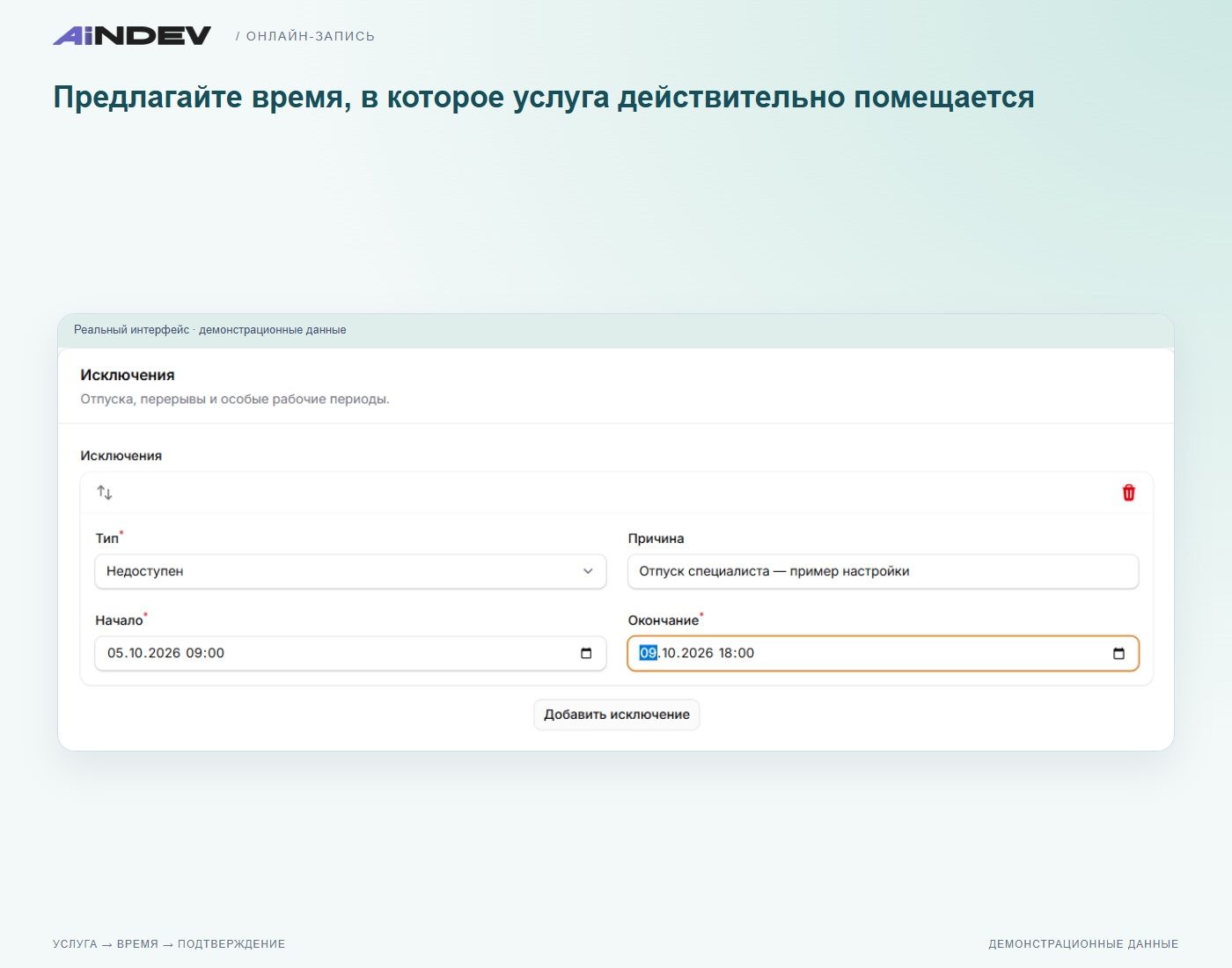
Task: Click the Добавить исключение button
Action: 617,715
